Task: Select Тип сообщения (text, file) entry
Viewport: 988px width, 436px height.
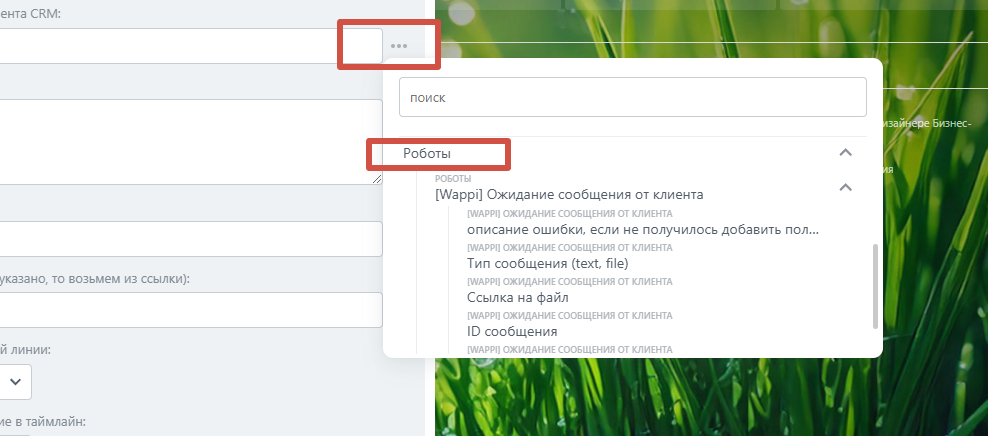Action: click(x=548, y=263)
